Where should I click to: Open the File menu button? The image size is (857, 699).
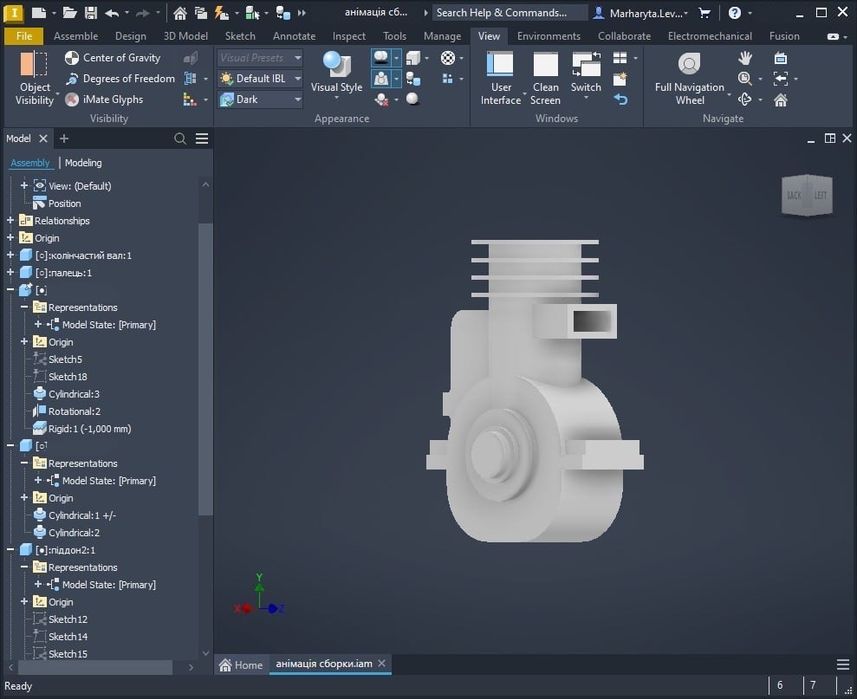[x=24, y=36]
